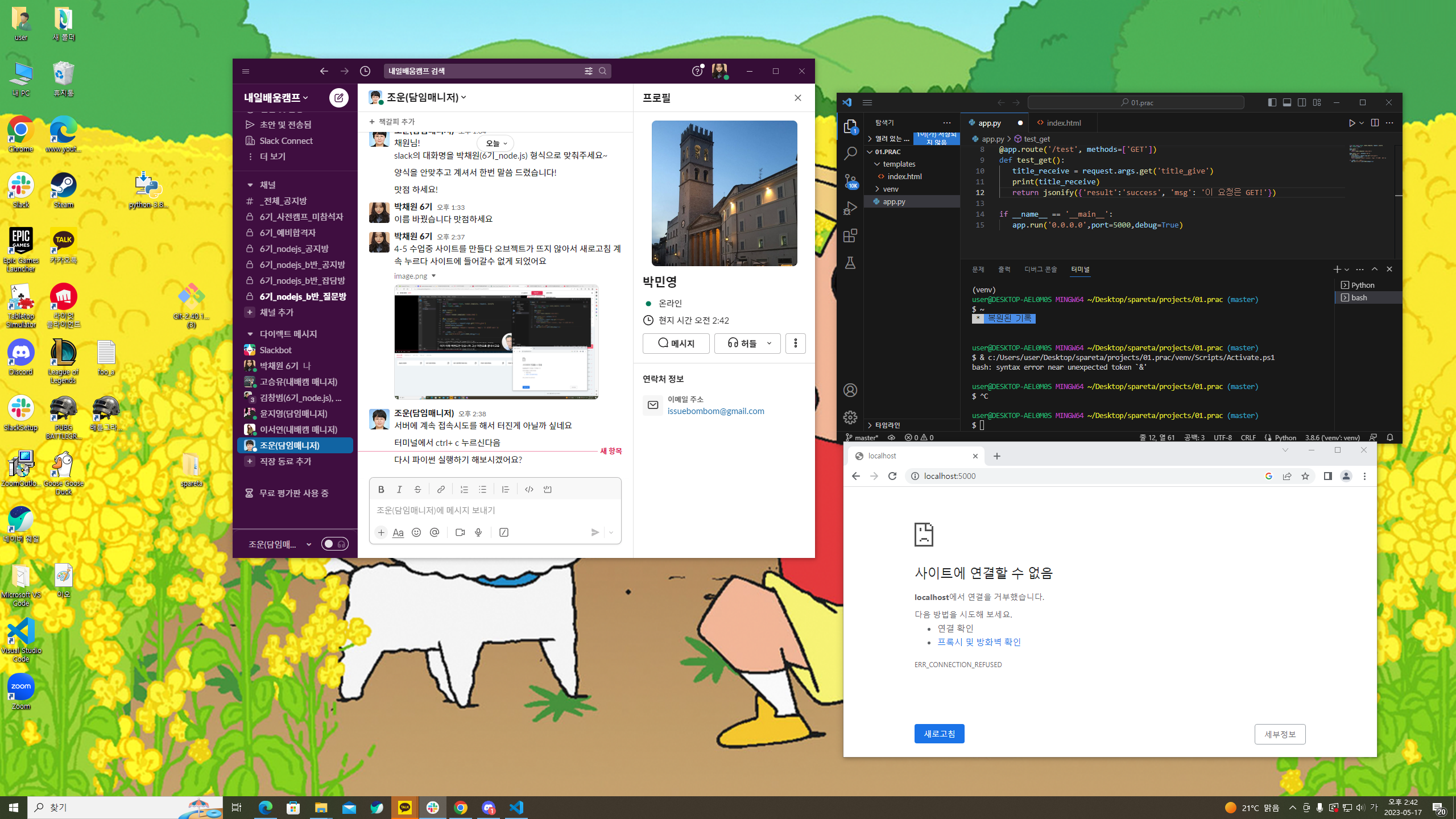This screenshot has height=819, width=1456.
Task: Open File Explorer from the Windows taskbar
Action: [321, 807]
